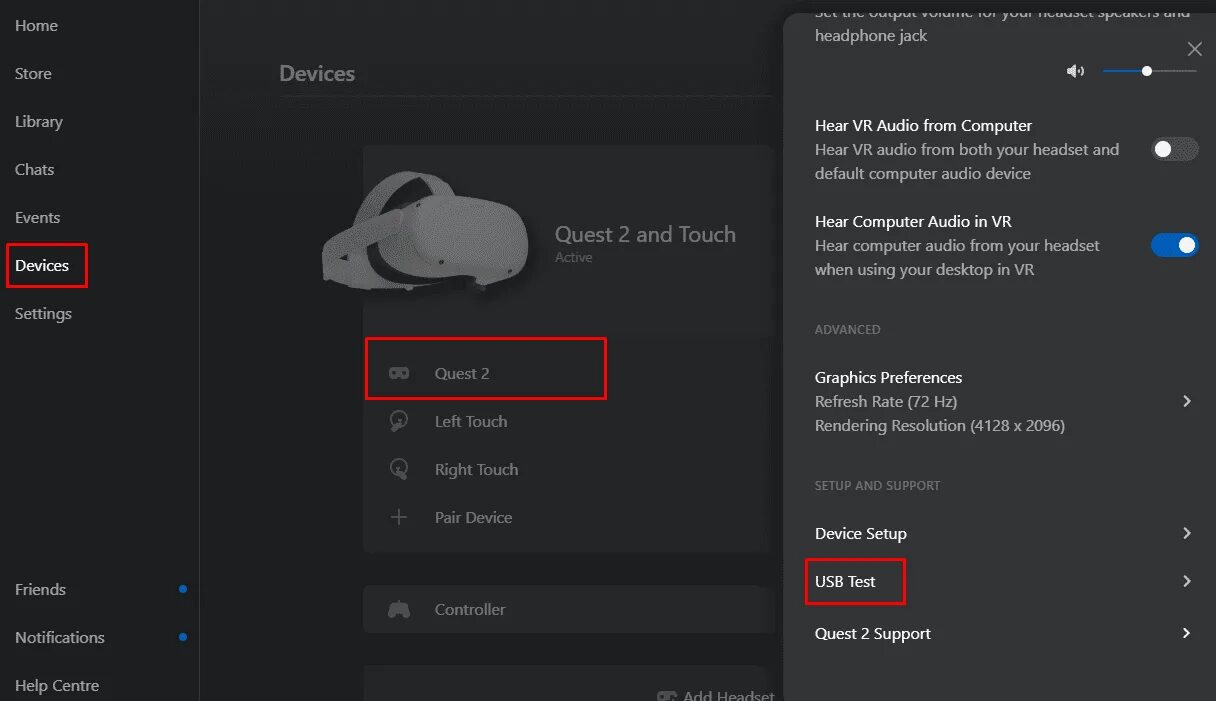Click the Quest 2 headset image
Screen dimensions: 1216x701
pos(425,232)
